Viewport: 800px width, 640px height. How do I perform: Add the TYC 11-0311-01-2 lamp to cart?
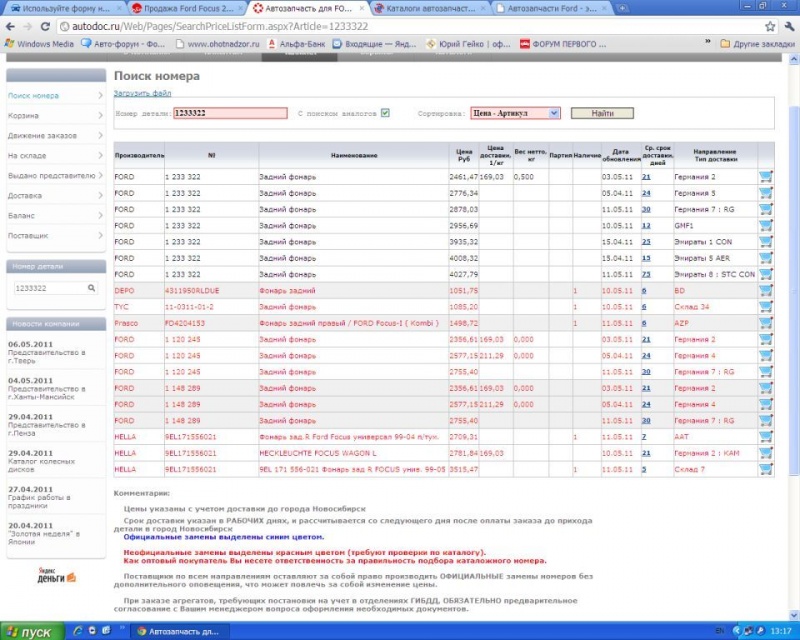pos(766,306)
